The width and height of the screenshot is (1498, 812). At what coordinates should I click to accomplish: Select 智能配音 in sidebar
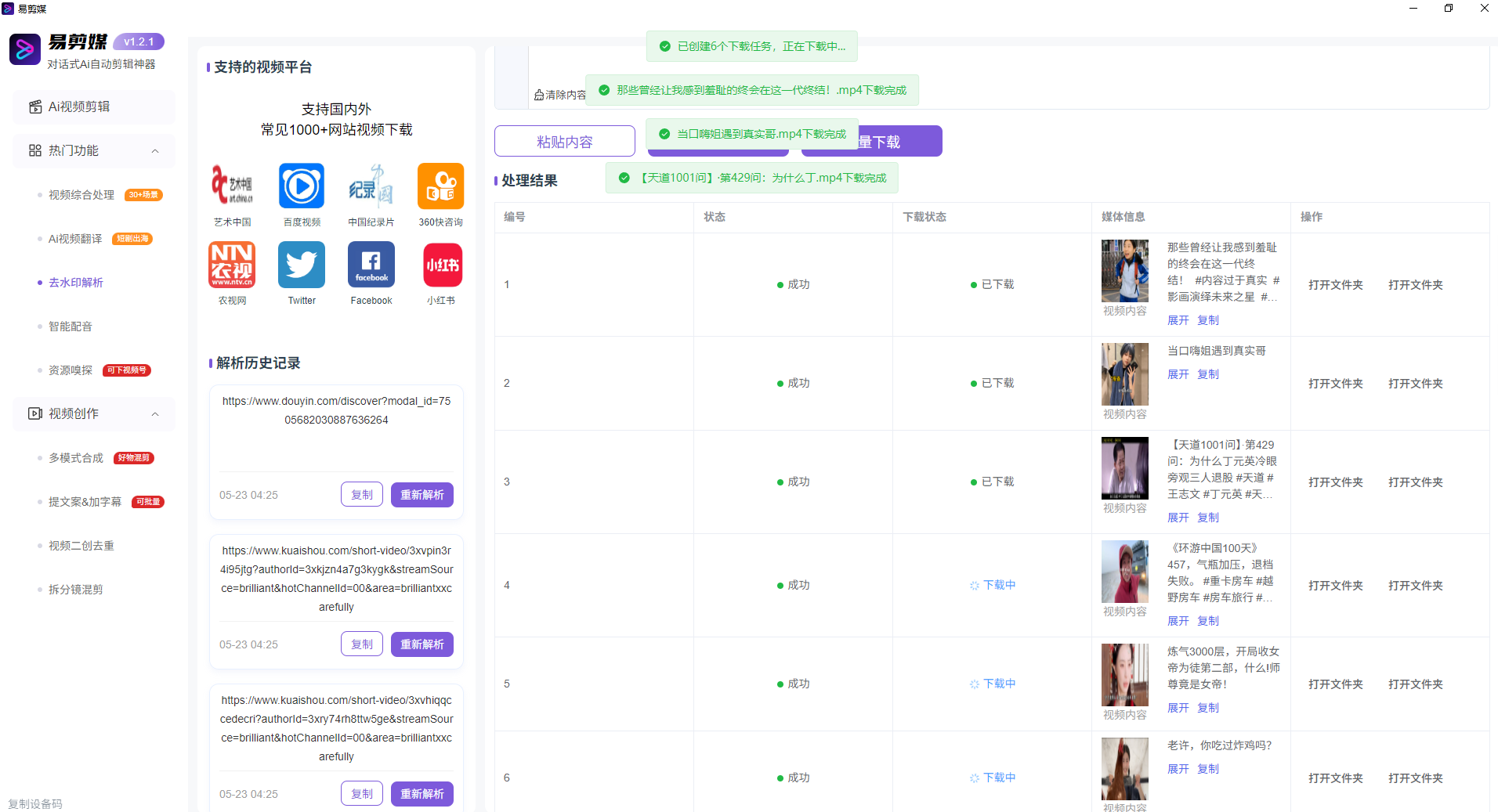pos(71,327)
